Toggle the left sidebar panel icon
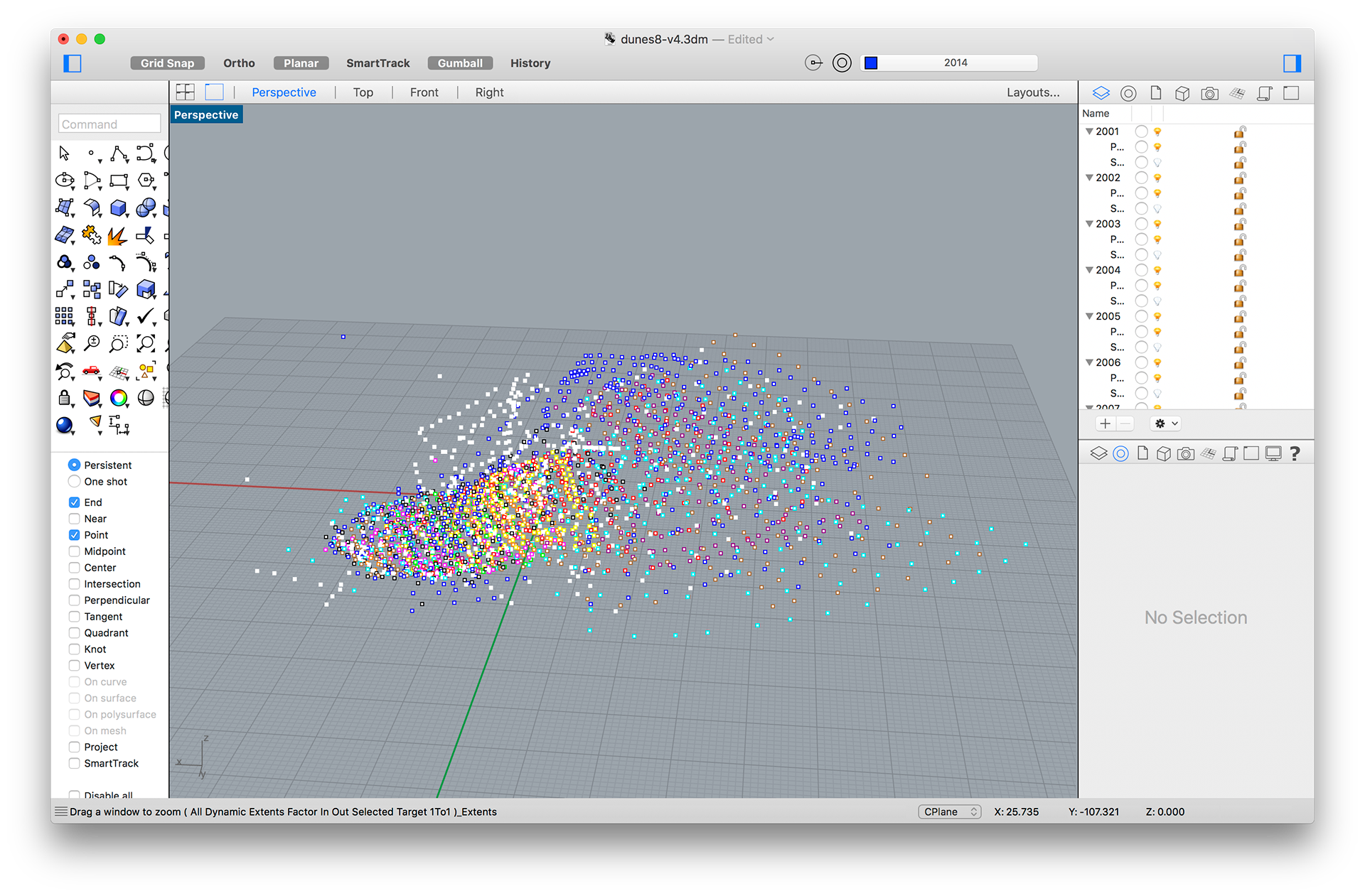This screenshot has height=896, width=1365. tap(73, 63)
